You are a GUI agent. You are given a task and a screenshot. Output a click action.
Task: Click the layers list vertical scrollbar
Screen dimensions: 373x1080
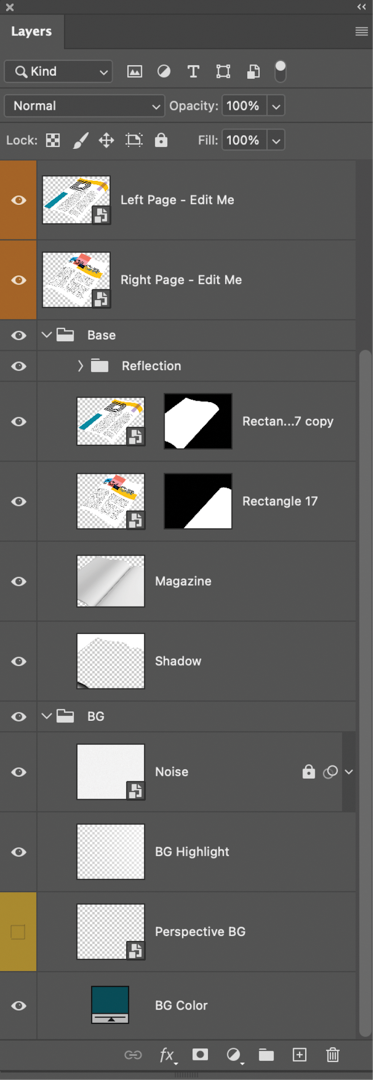[365, 692]
